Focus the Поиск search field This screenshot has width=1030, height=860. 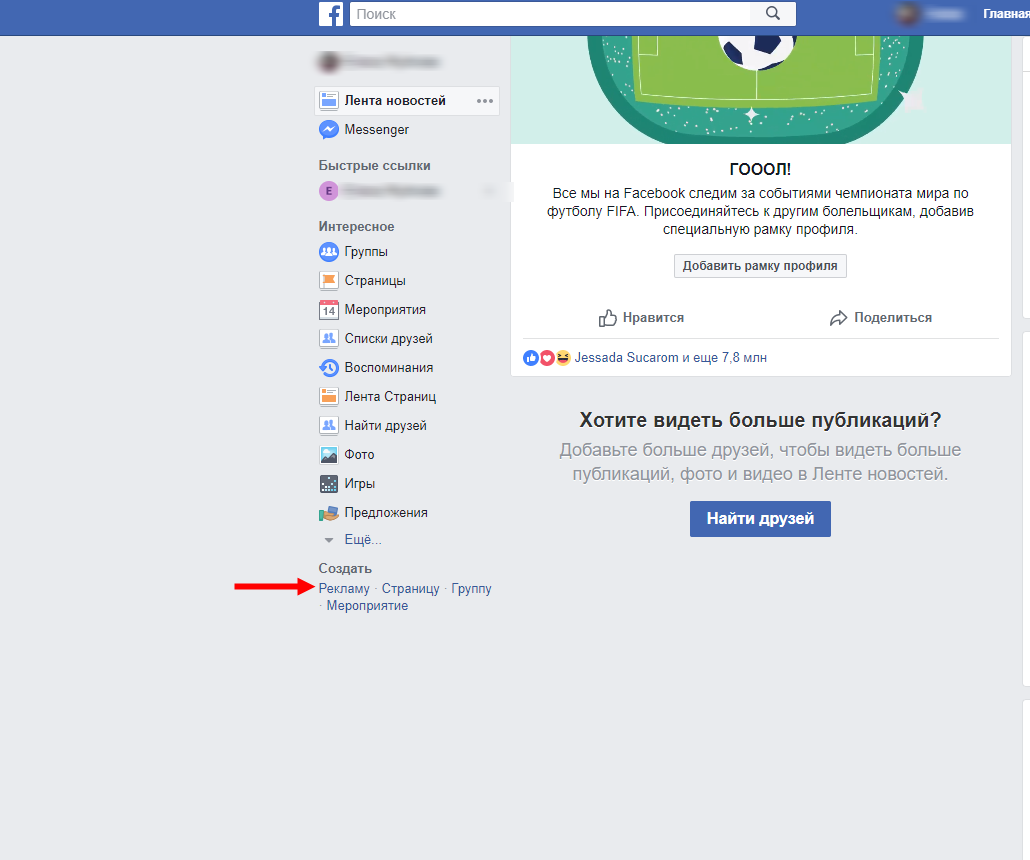[550, 14]
